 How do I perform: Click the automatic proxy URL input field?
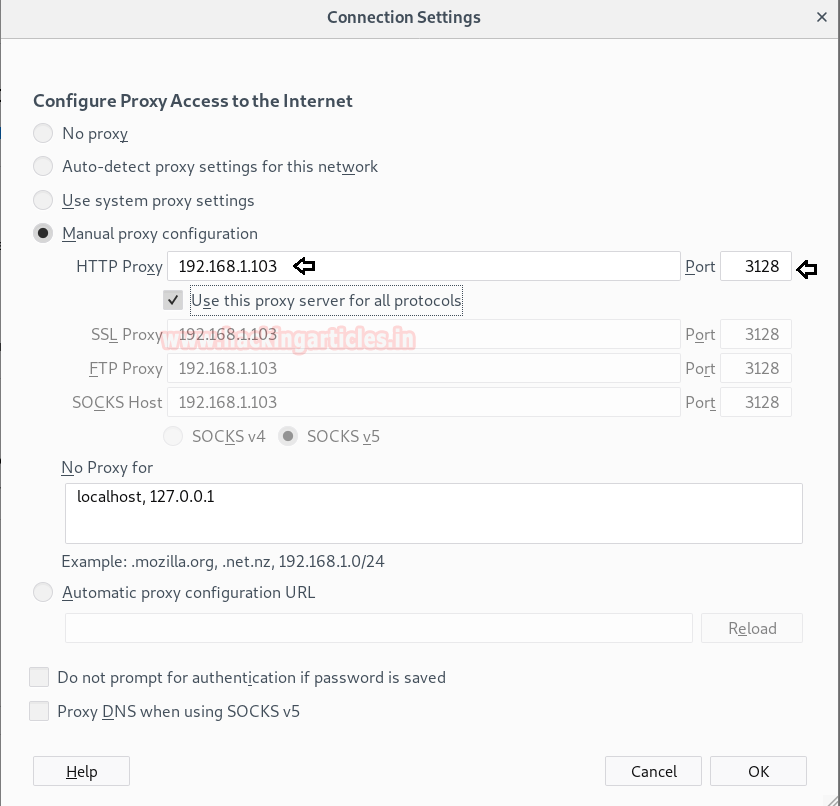click(x=379, y=628)
